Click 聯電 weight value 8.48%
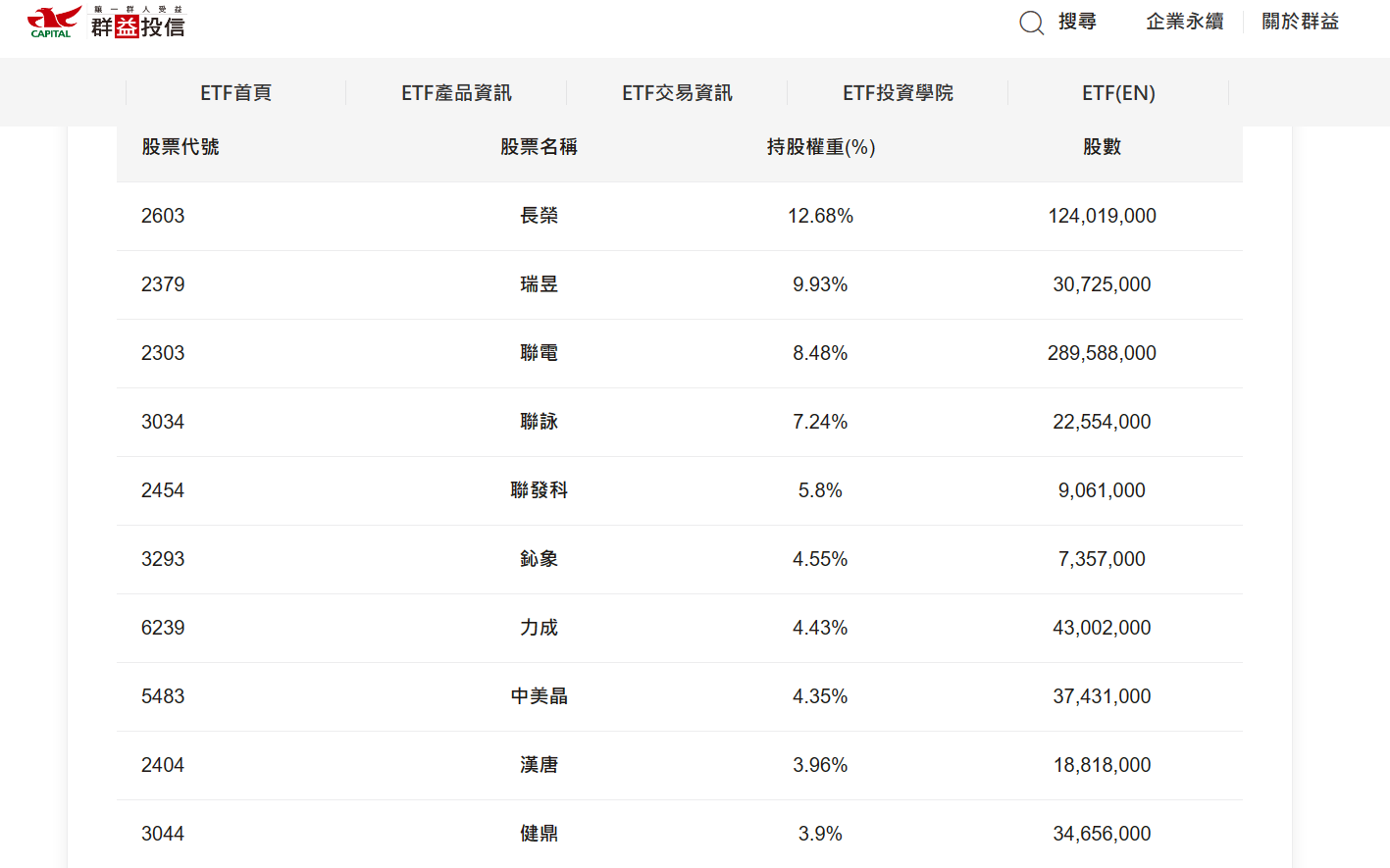 pos(820,353)
